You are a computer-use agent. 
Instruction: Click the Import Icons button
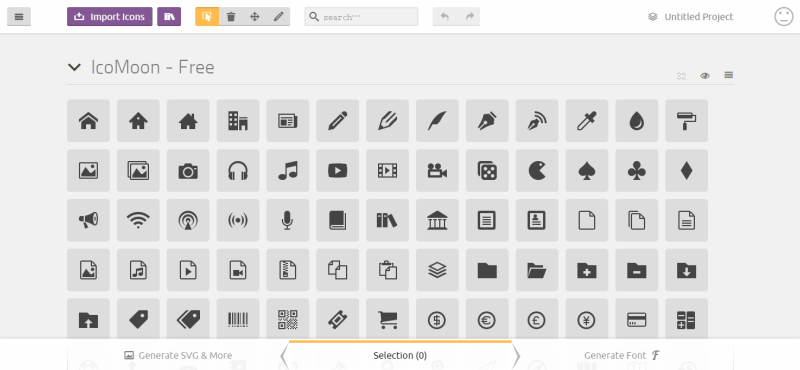[x=110, y=17]
